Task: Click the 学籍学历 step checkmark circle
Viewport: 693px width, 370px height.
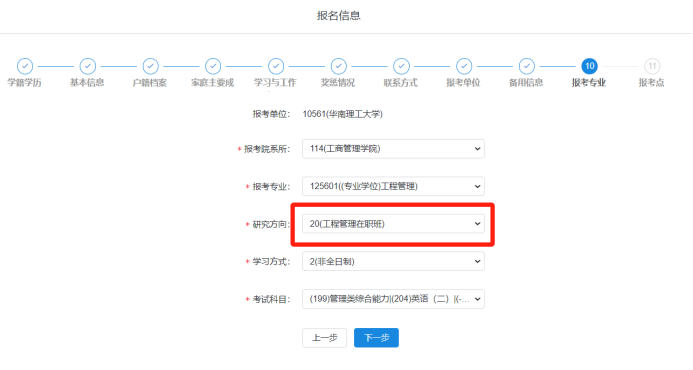Action: 25,66
